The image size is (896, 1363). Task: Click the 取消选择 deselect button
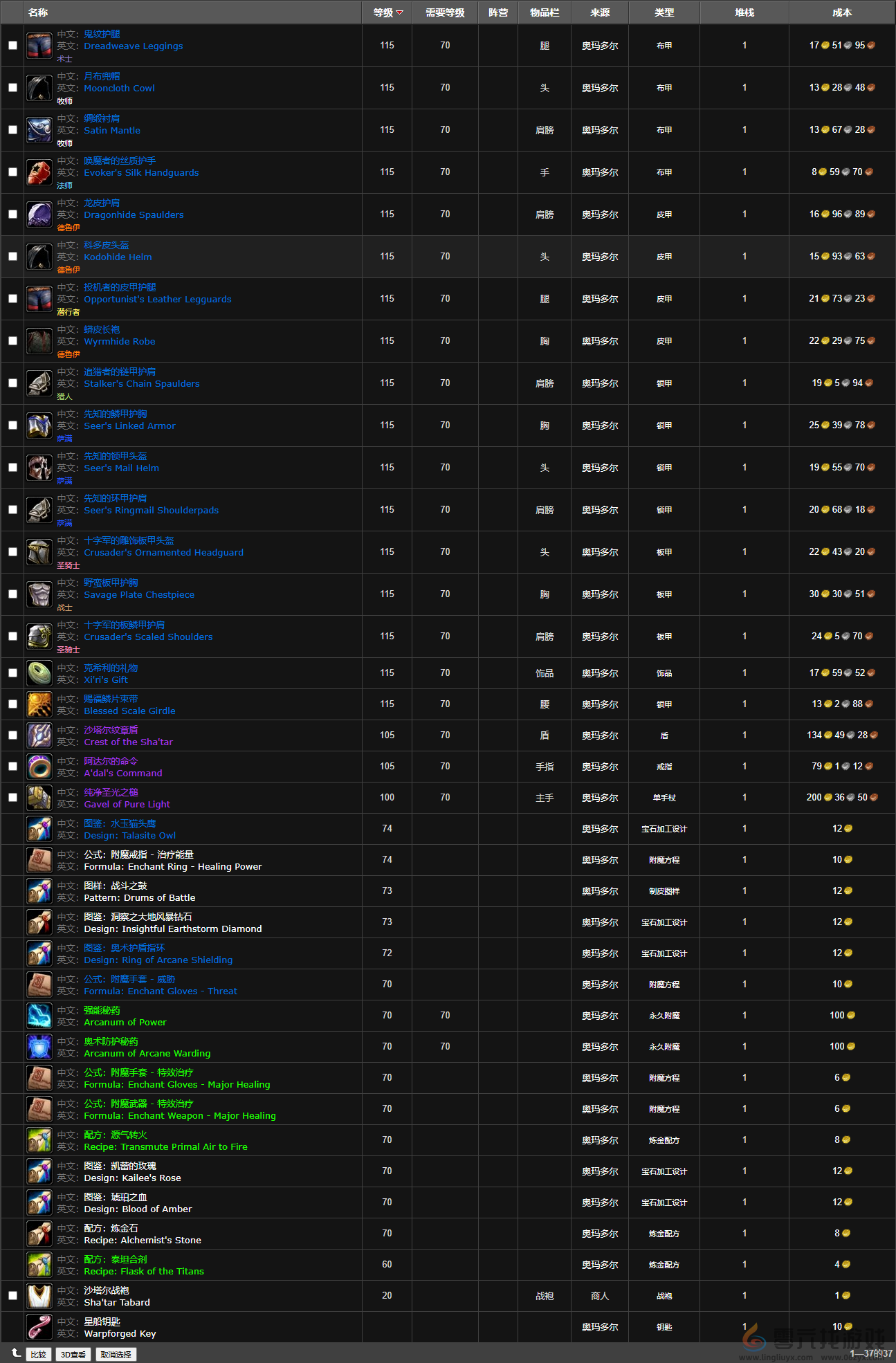[116, 1354]
